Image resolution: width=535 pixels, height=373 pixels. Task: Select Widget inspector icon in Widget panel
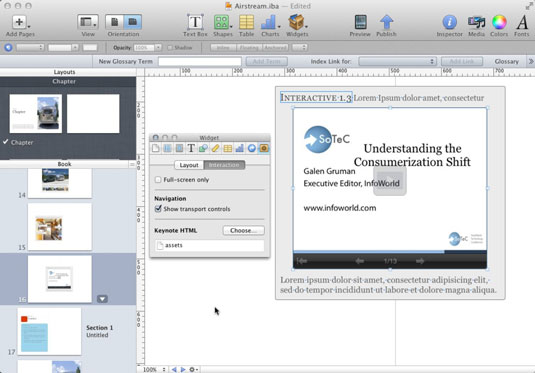click(x=263, y=148)
